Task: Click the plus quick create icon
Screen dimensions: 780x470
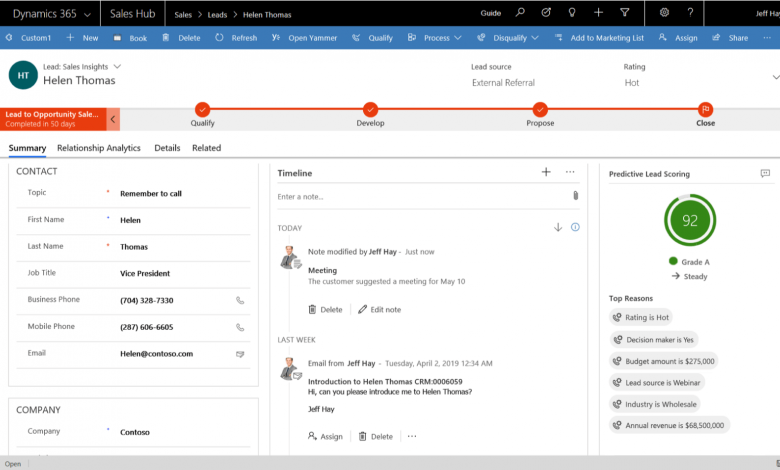Action: [598, 12]
